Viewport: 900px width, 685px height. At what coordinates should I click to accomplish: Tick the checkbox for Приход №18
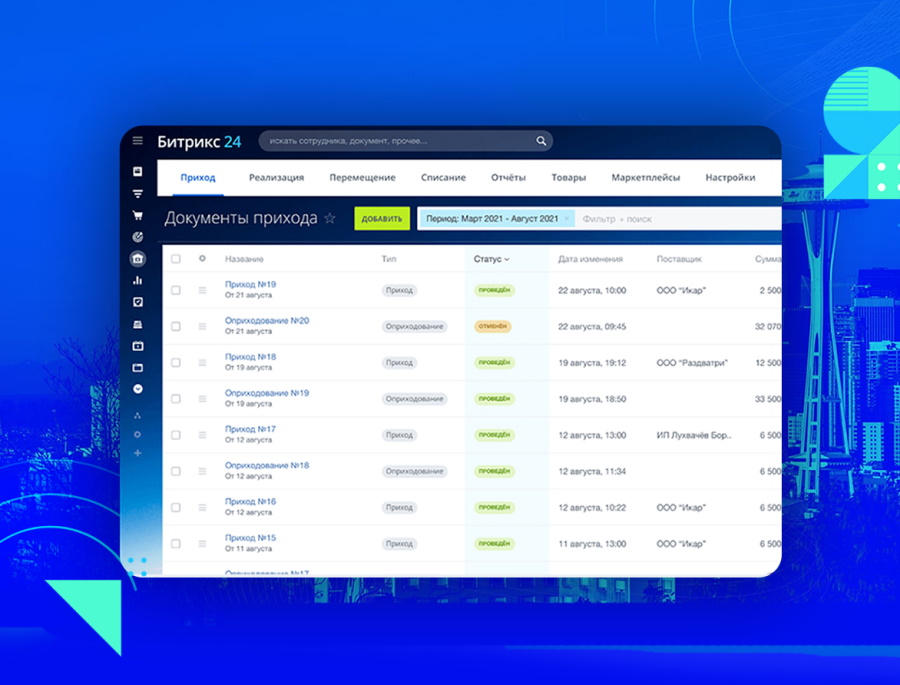pyautogui.click(x=176, y=362)
